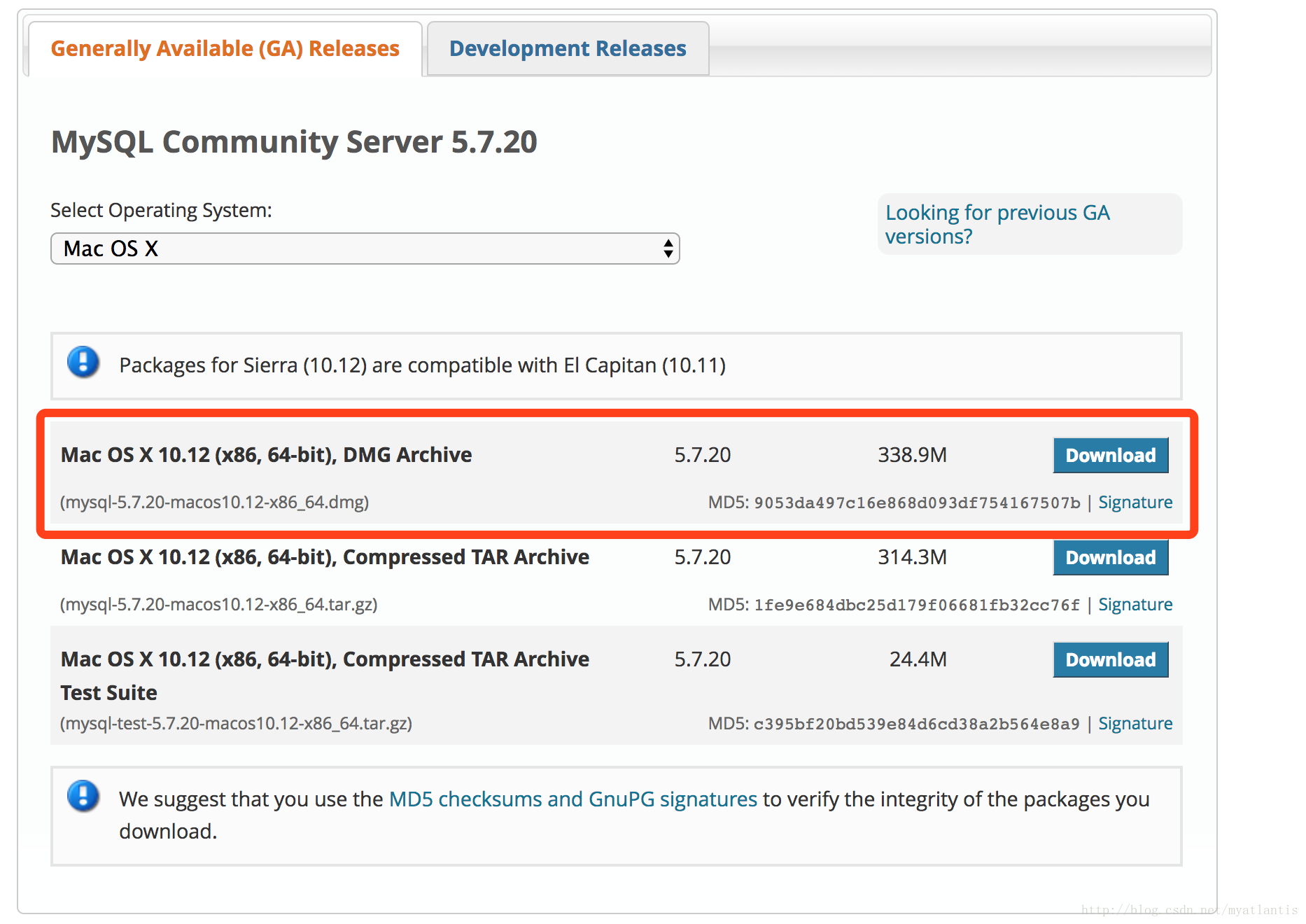Download the 314.3M Compressed TAR Archive

point(1110,557)
